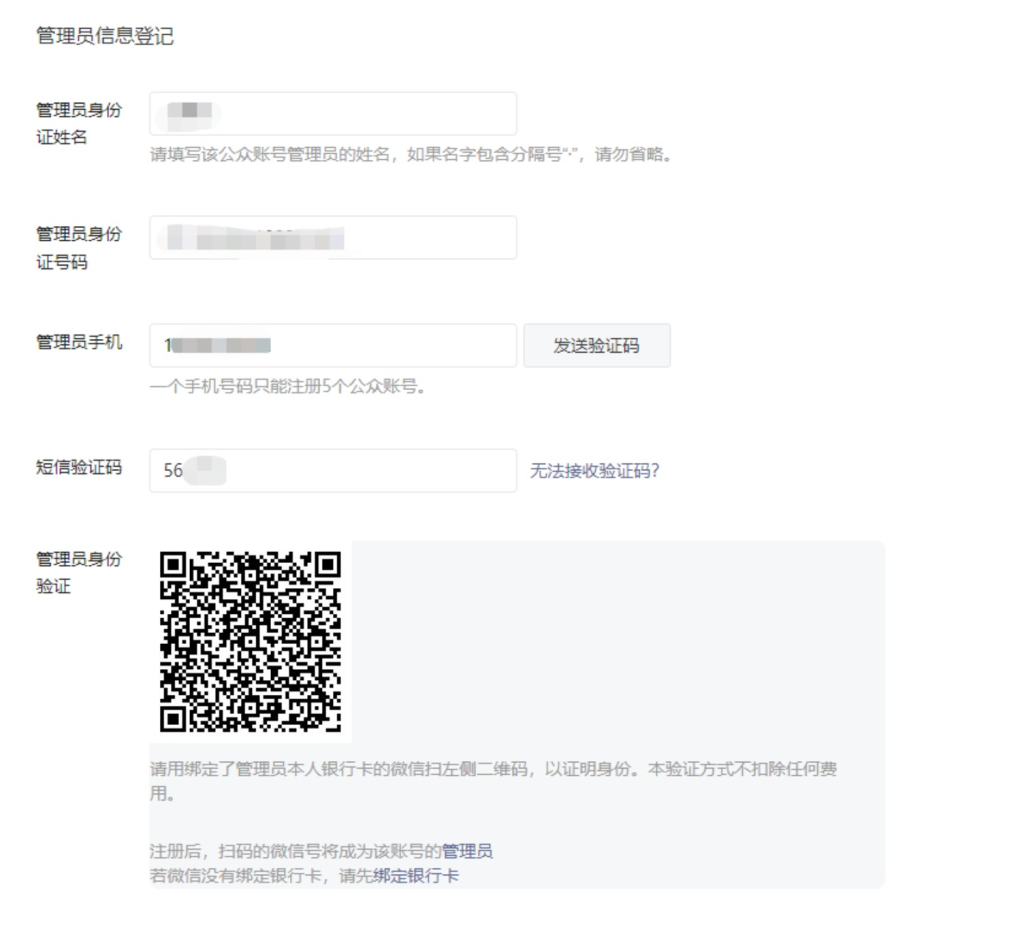Open the 绑定银行卡 link
Image resolution: width=1024 pixels, height=938 pixels.
click(416, 876)
